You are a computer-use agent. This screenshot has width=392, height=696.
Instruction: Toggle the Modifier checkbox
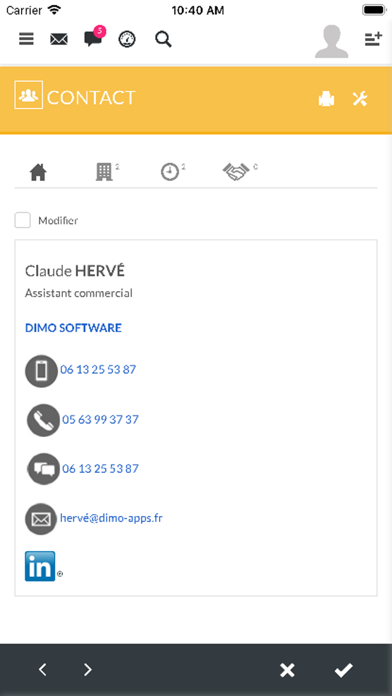pyautogui.click(x=23, y=220)
